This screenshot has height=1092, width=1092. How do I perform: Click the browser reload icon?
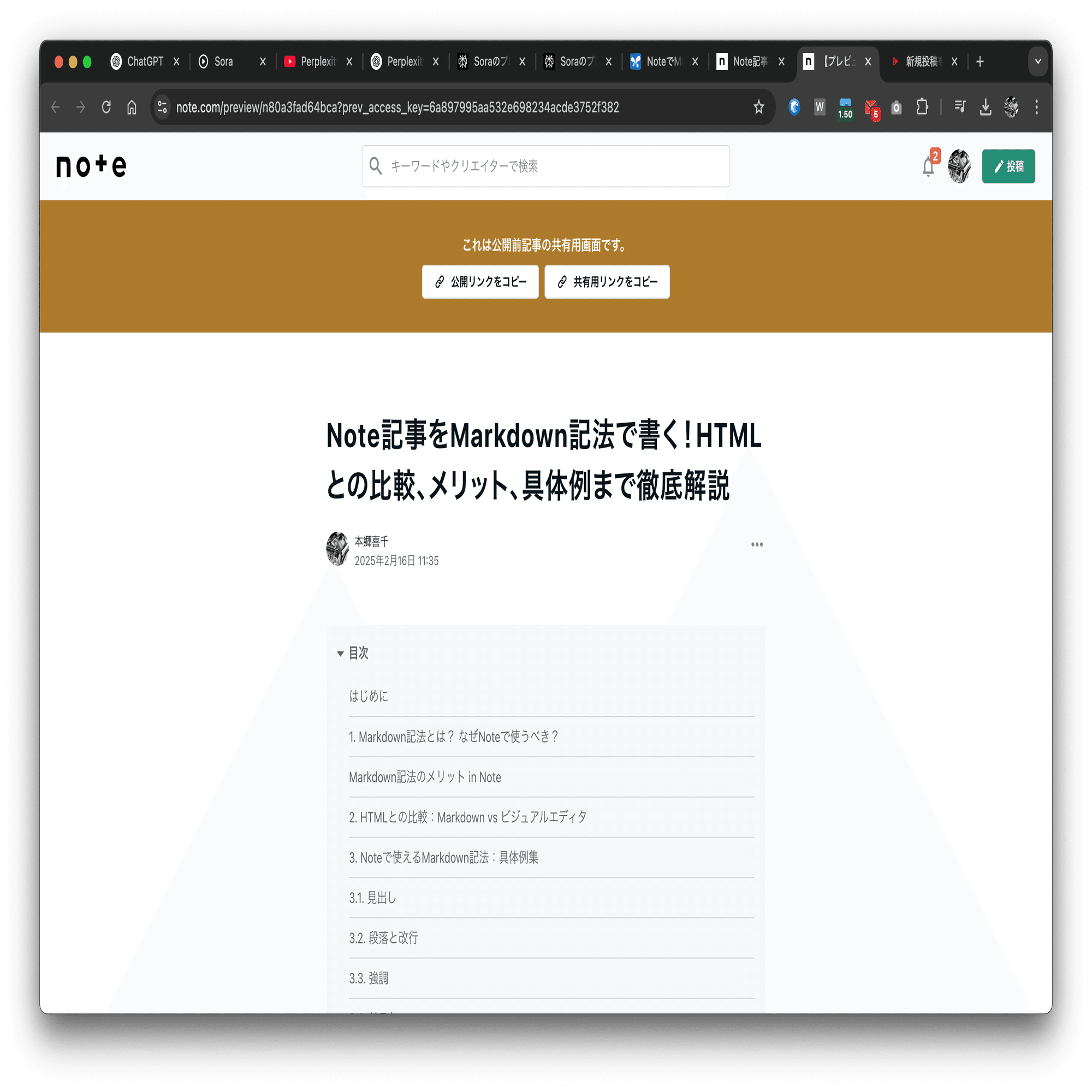click(x=106, y=107)
